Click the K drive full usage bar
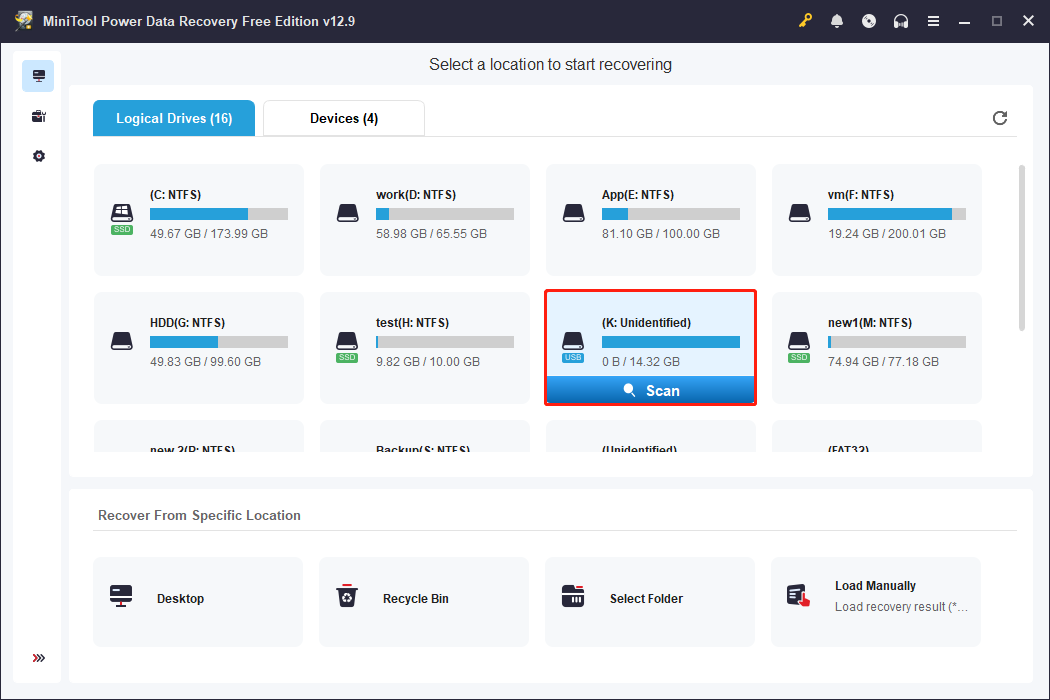The image size is (1050, 700). tap(670, 342)
